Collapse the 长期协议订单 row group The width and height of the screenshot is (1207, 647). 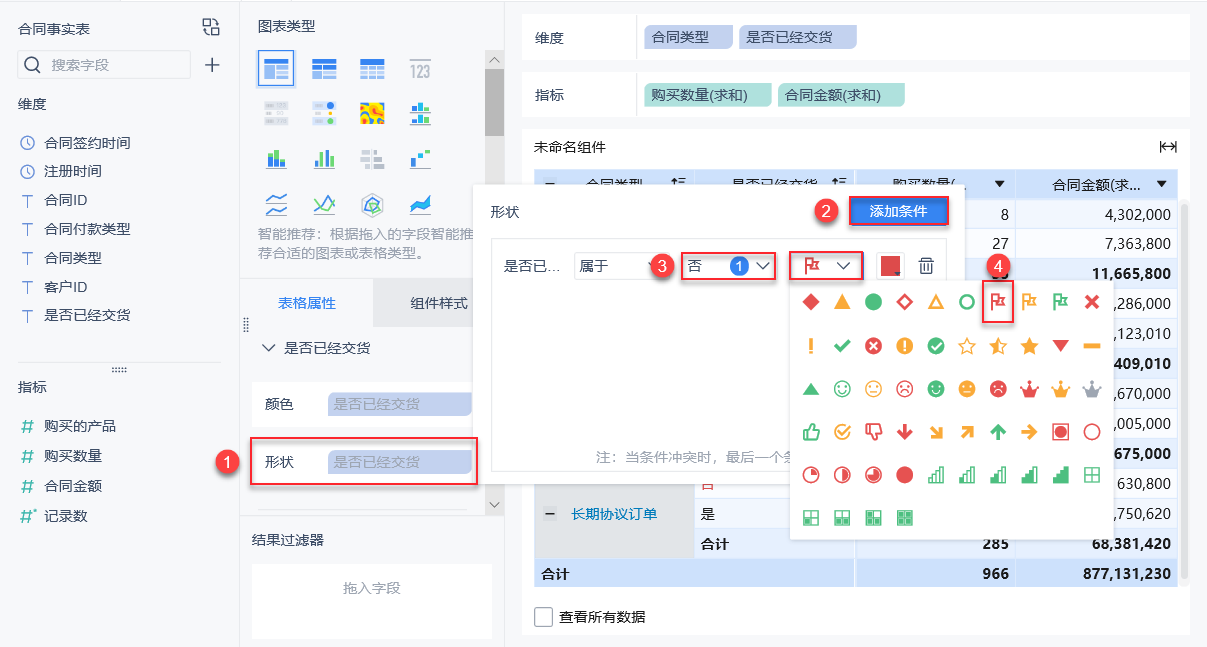[x=550, y=514]
